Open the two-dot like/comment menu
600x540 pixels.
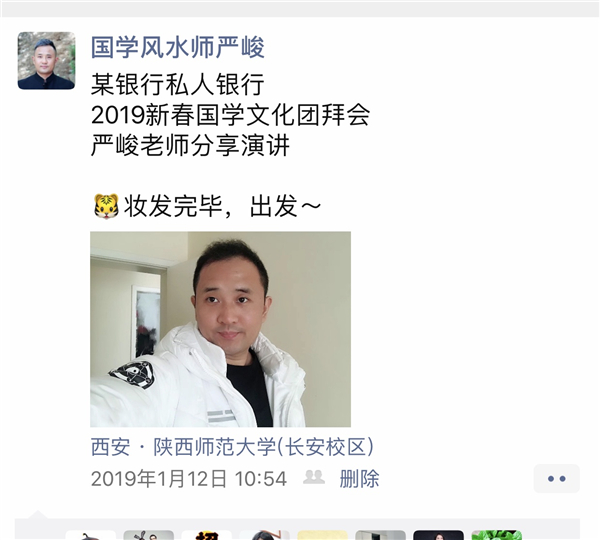click(x=556, y=478)
